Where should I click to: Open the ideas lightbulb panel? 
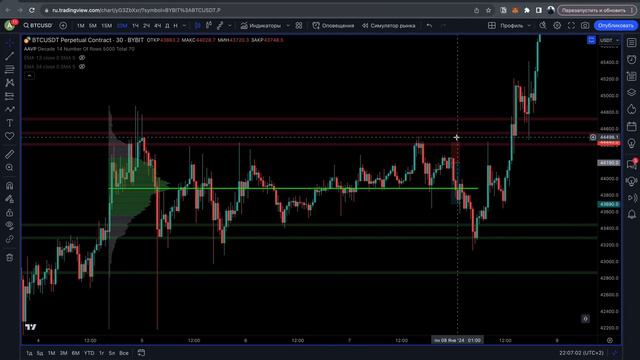(631, 143)
